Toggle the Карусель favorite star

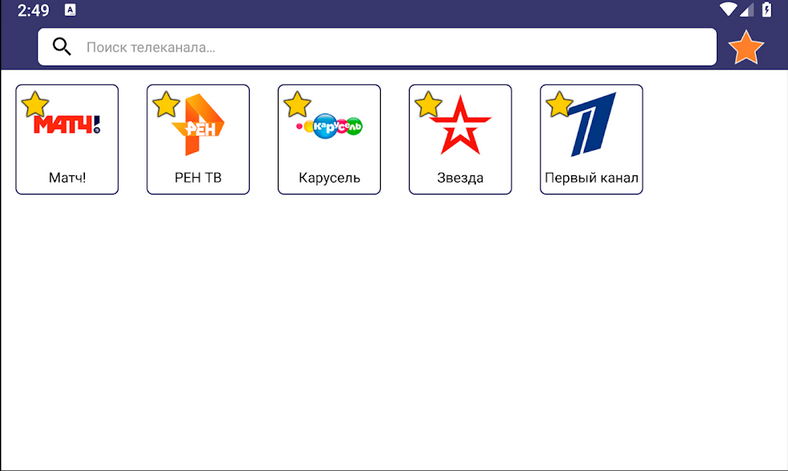[x=297, y=104]
